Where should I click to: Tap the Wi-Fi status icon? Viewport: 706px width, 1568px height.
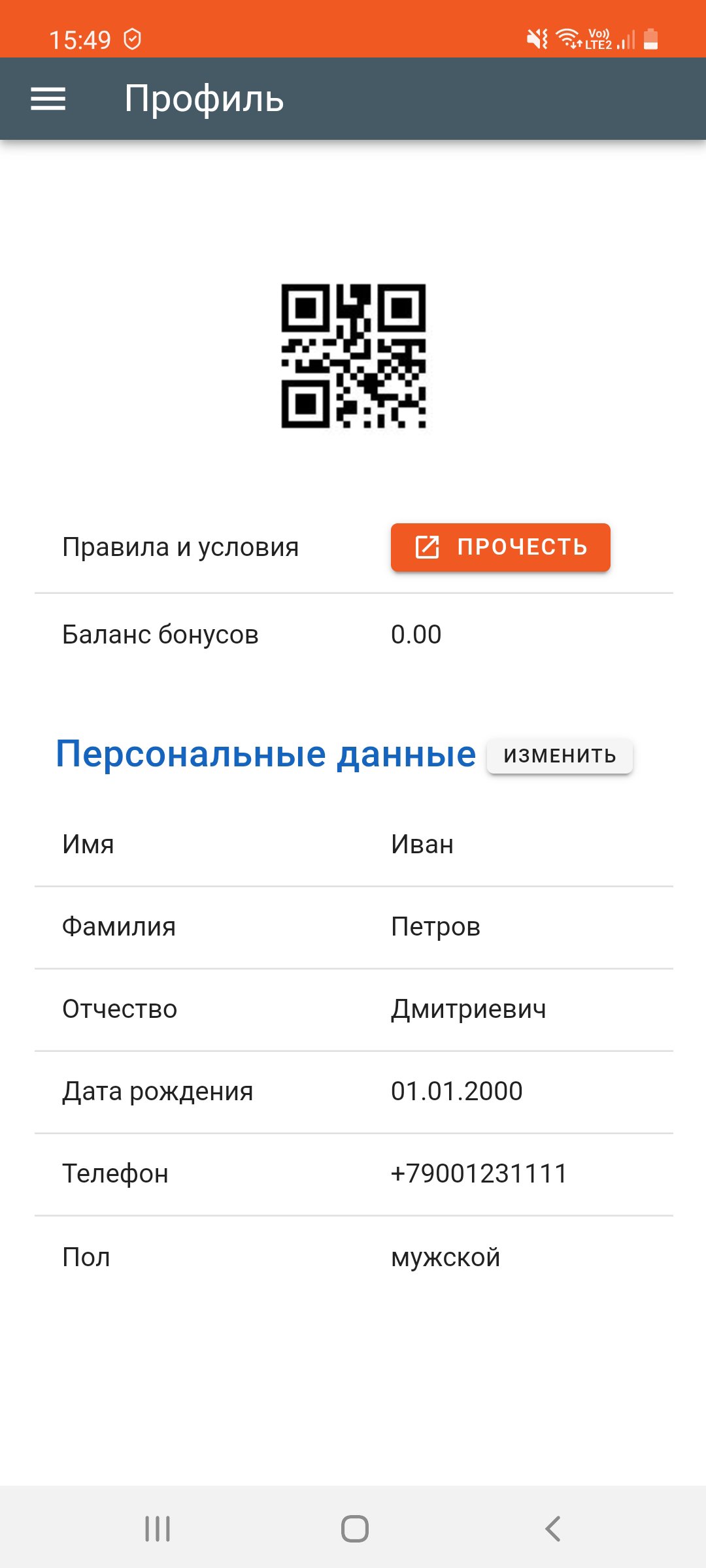pyautogui.click(x=568, y=39)
